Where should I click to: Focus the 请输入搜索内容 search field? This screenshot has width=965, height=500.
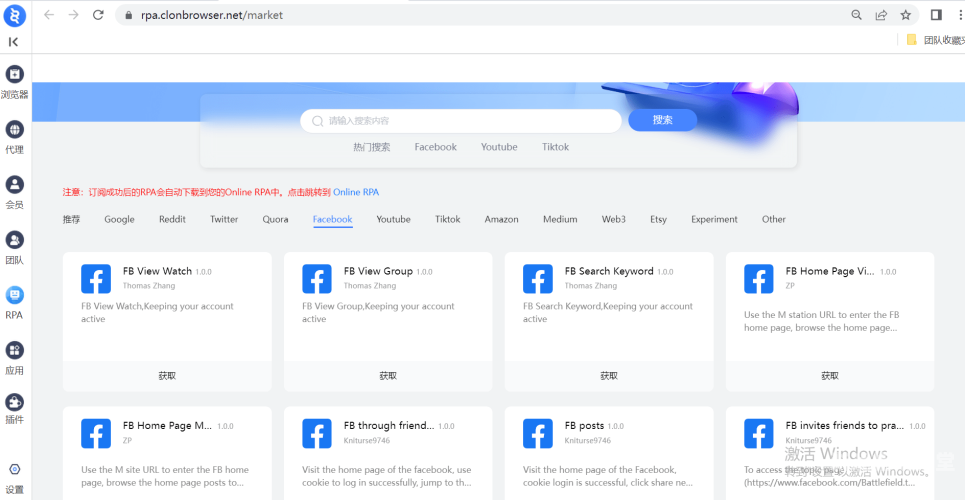click(x=461, y=121)
